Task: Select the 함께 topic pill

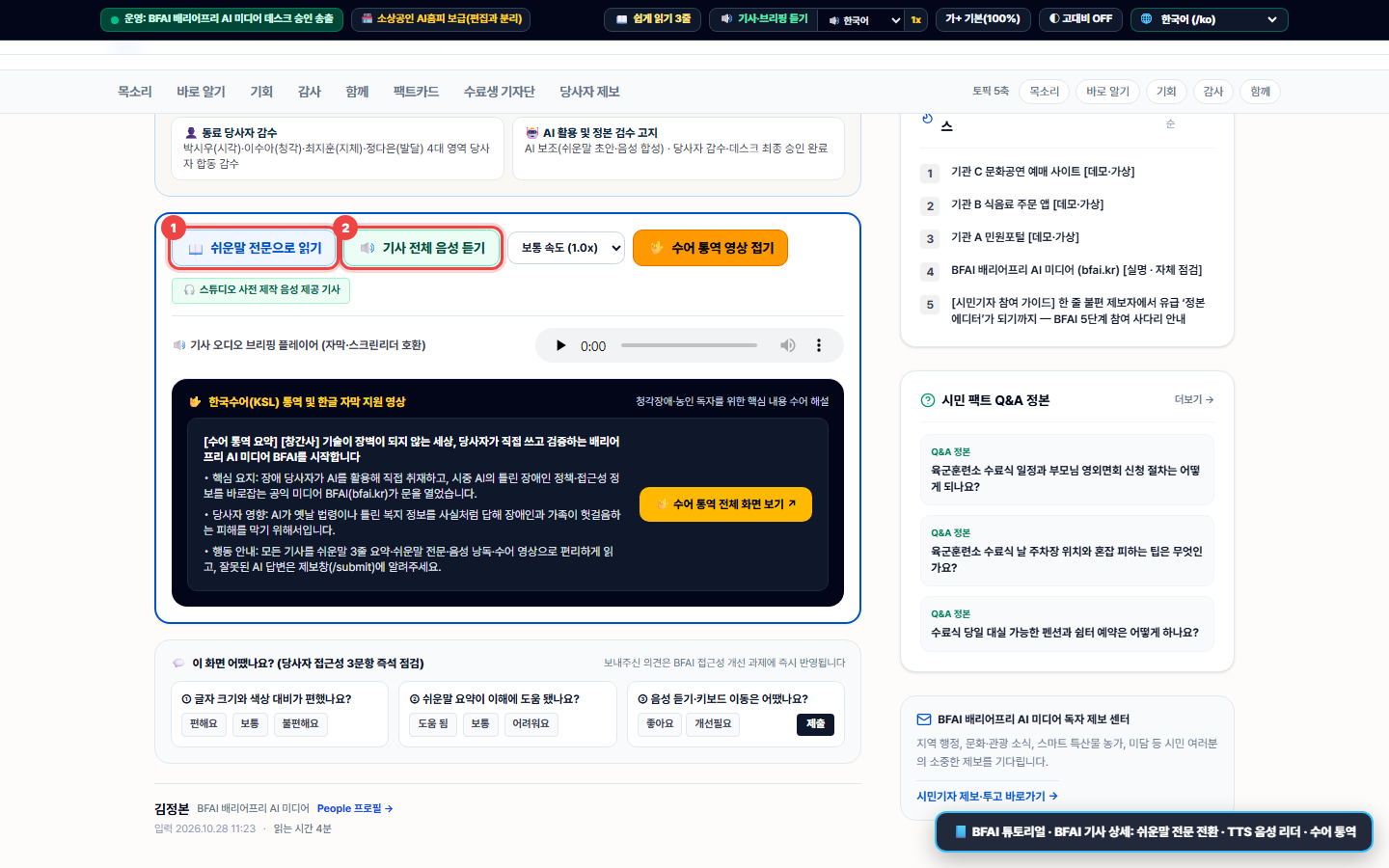Action: [1260, 92]
